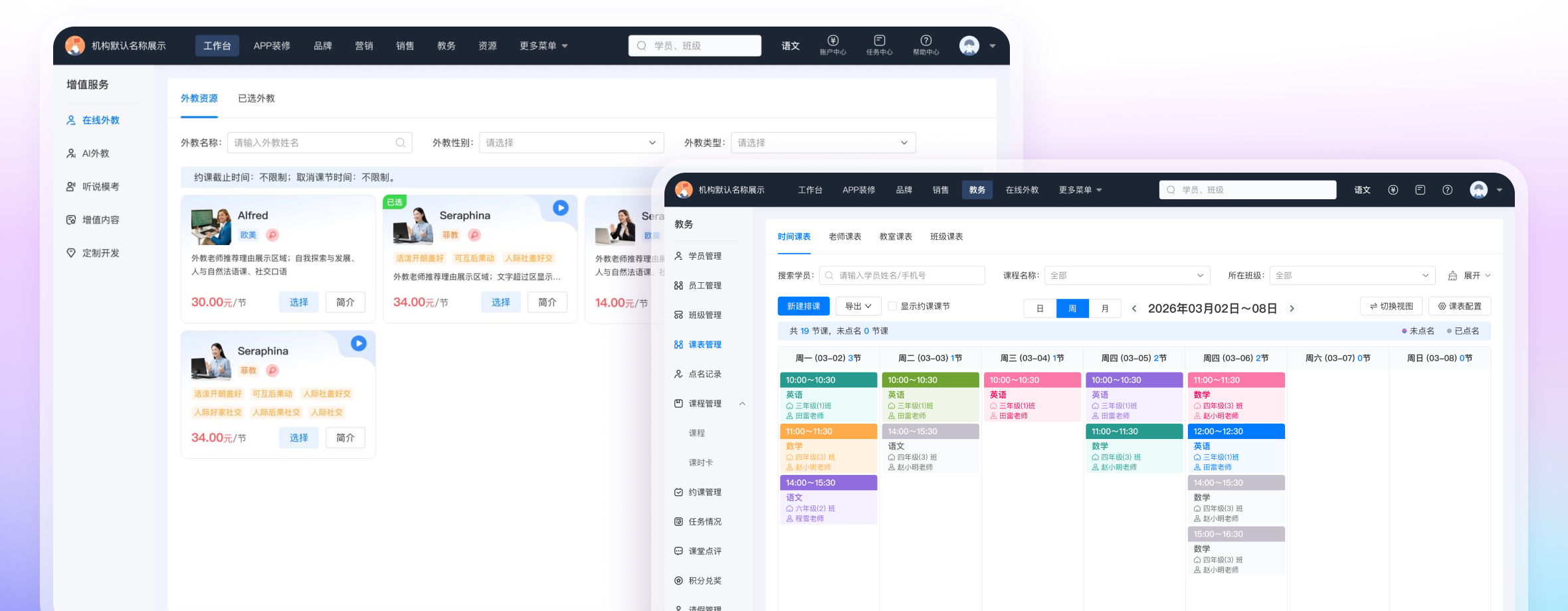The height and width of the screenshot is (611, 1568).
Task: Switch to the 已选外教 tab
Action: 256,98
